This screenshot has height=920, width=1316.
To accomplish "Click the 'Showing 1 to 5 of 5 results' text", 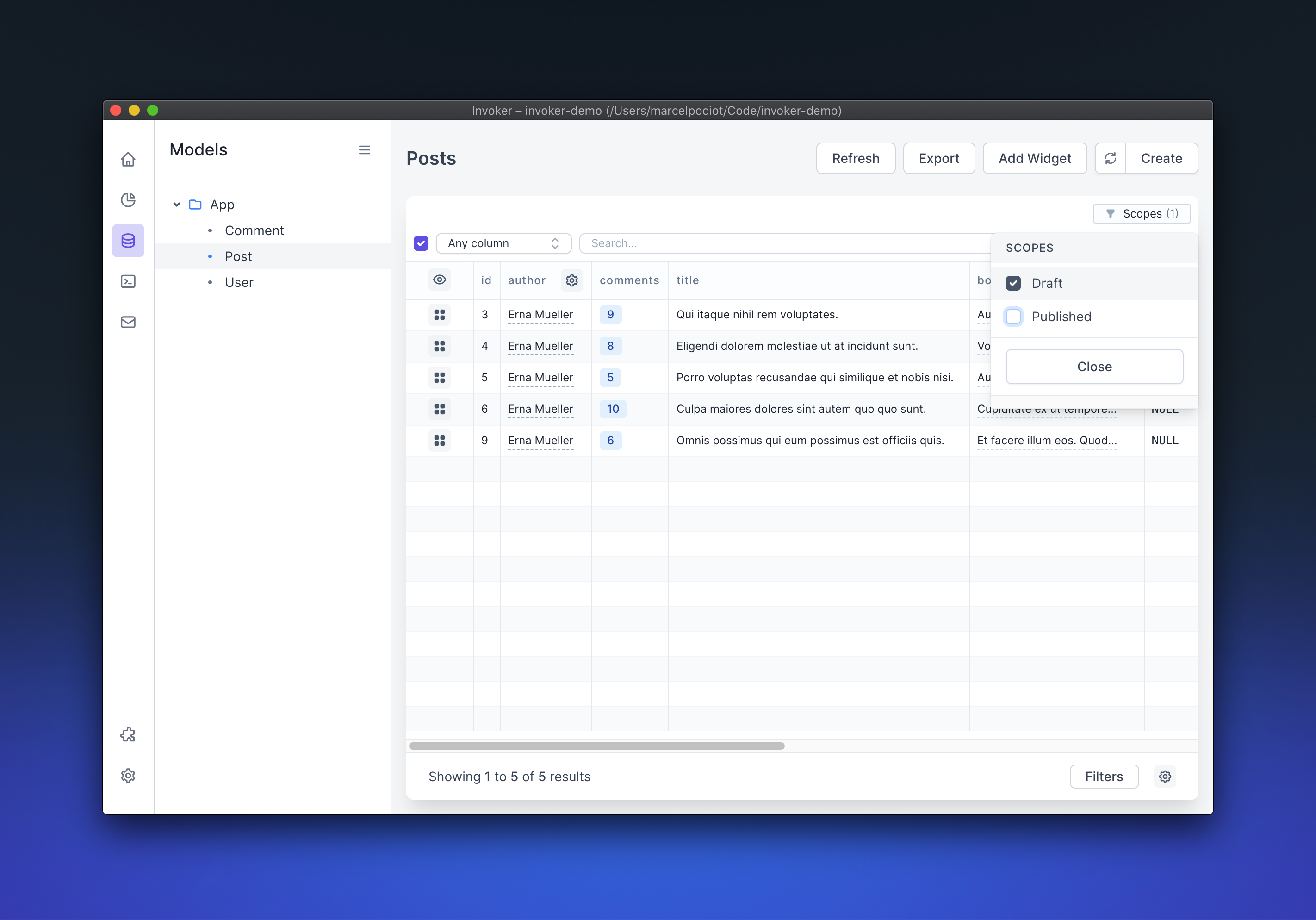I will pyautogui.click(x=509, y=776).
